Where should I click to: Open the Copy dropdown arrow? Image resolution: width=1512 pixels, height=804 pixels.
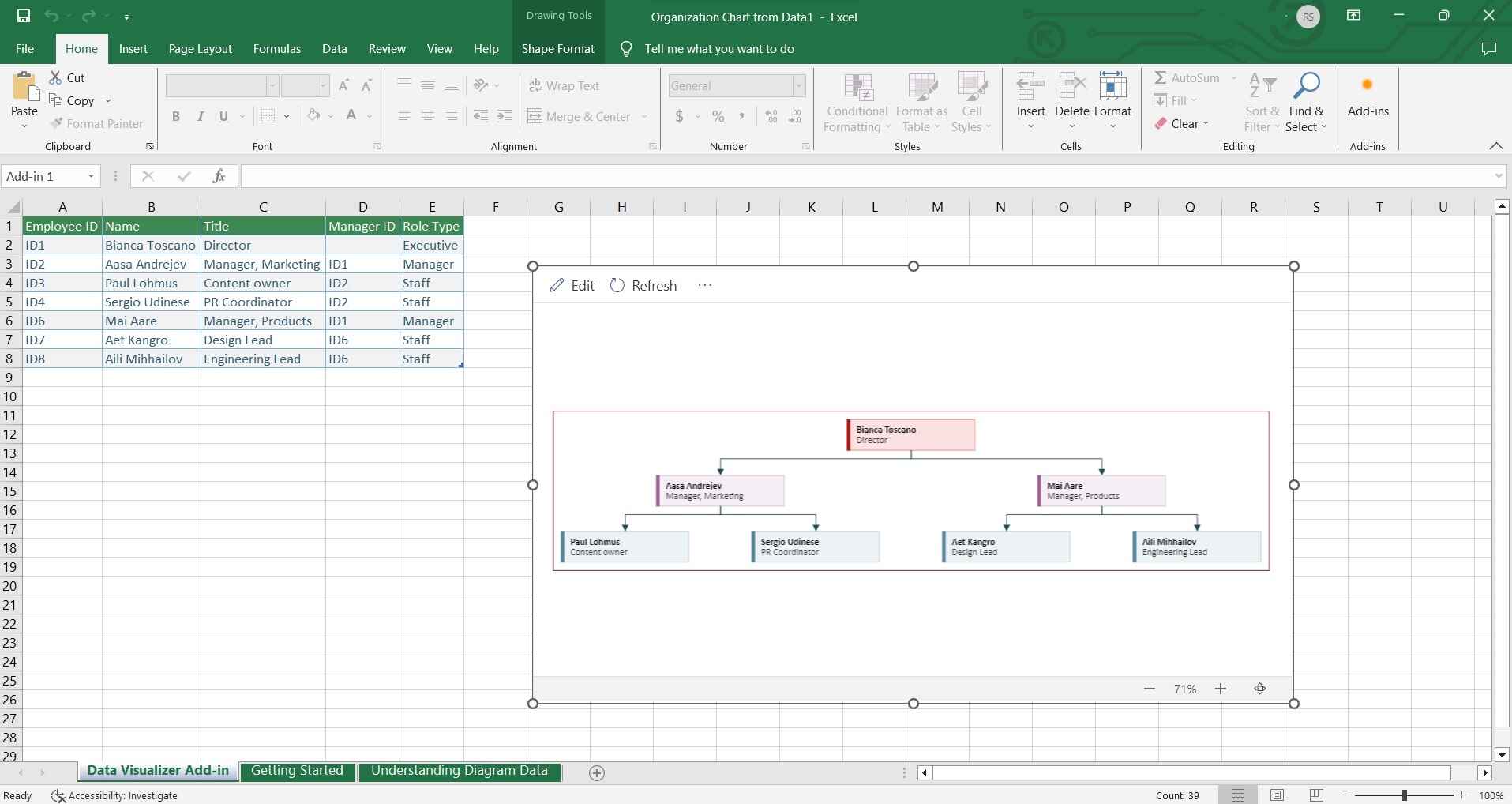point(108,101)
